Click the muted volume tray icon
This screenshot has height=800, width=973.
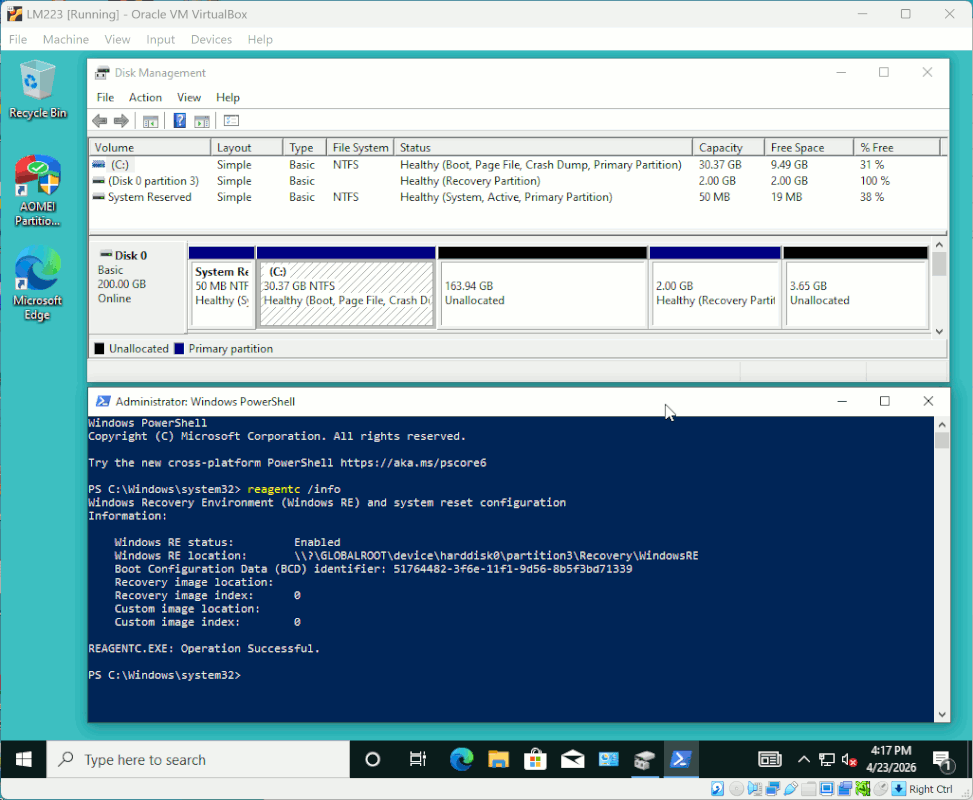(849, 760)
